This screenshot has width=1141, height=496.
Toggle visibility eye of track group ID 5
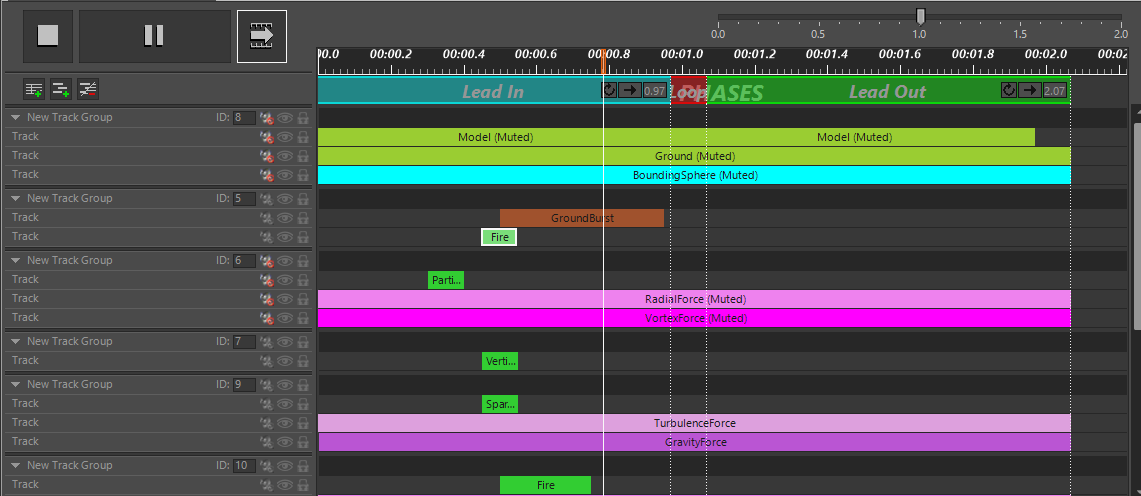[285, 198]
